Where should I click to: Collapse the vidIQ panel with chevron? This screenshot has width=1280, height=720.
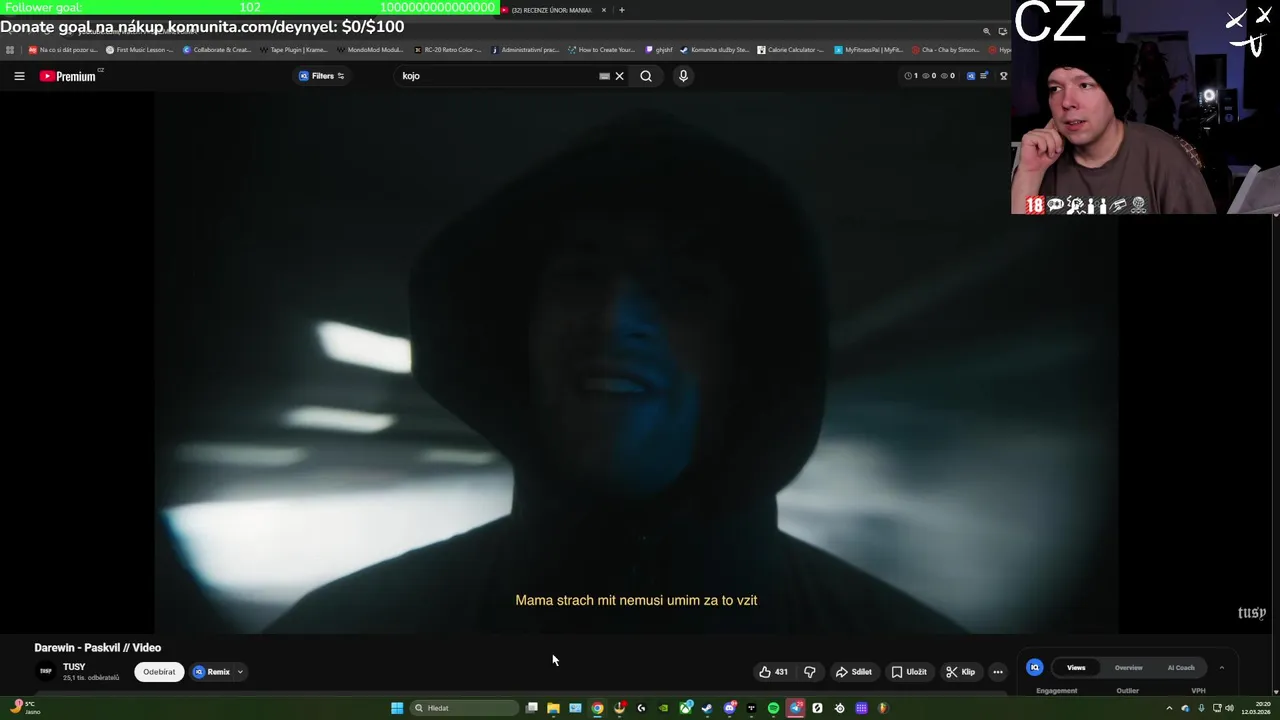click(x=1221, y=668)
